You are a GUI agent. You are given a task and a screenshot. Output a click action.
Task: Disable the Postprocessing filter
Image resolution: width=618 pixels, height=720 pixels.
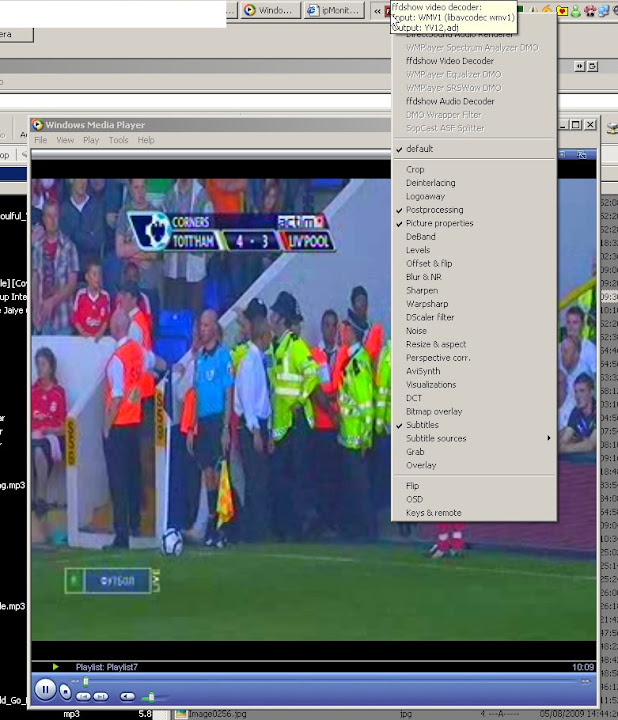tap(474, 210)
